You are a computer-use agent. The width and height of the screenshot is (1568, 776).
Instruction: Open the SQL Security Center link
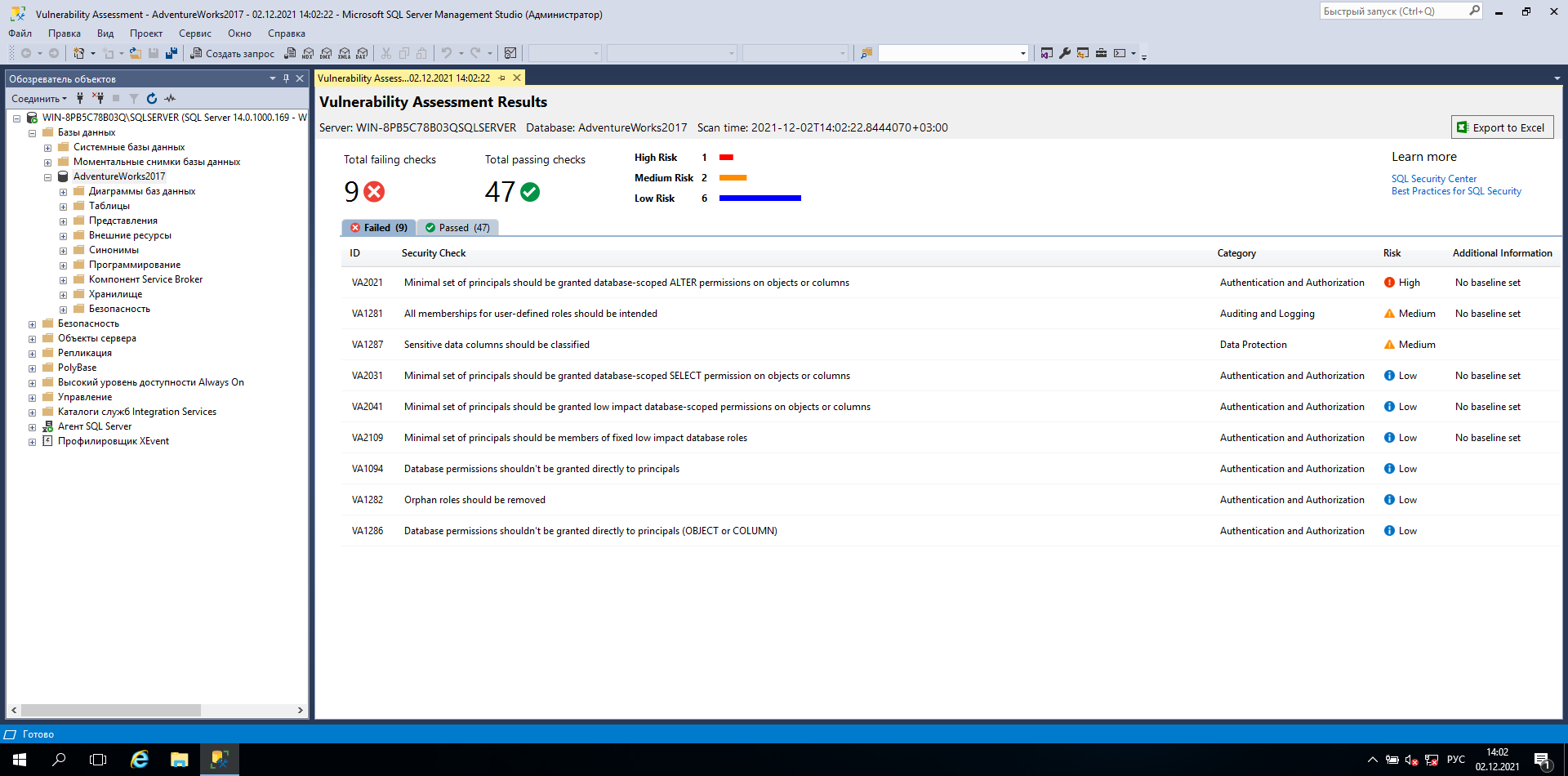1434,179
